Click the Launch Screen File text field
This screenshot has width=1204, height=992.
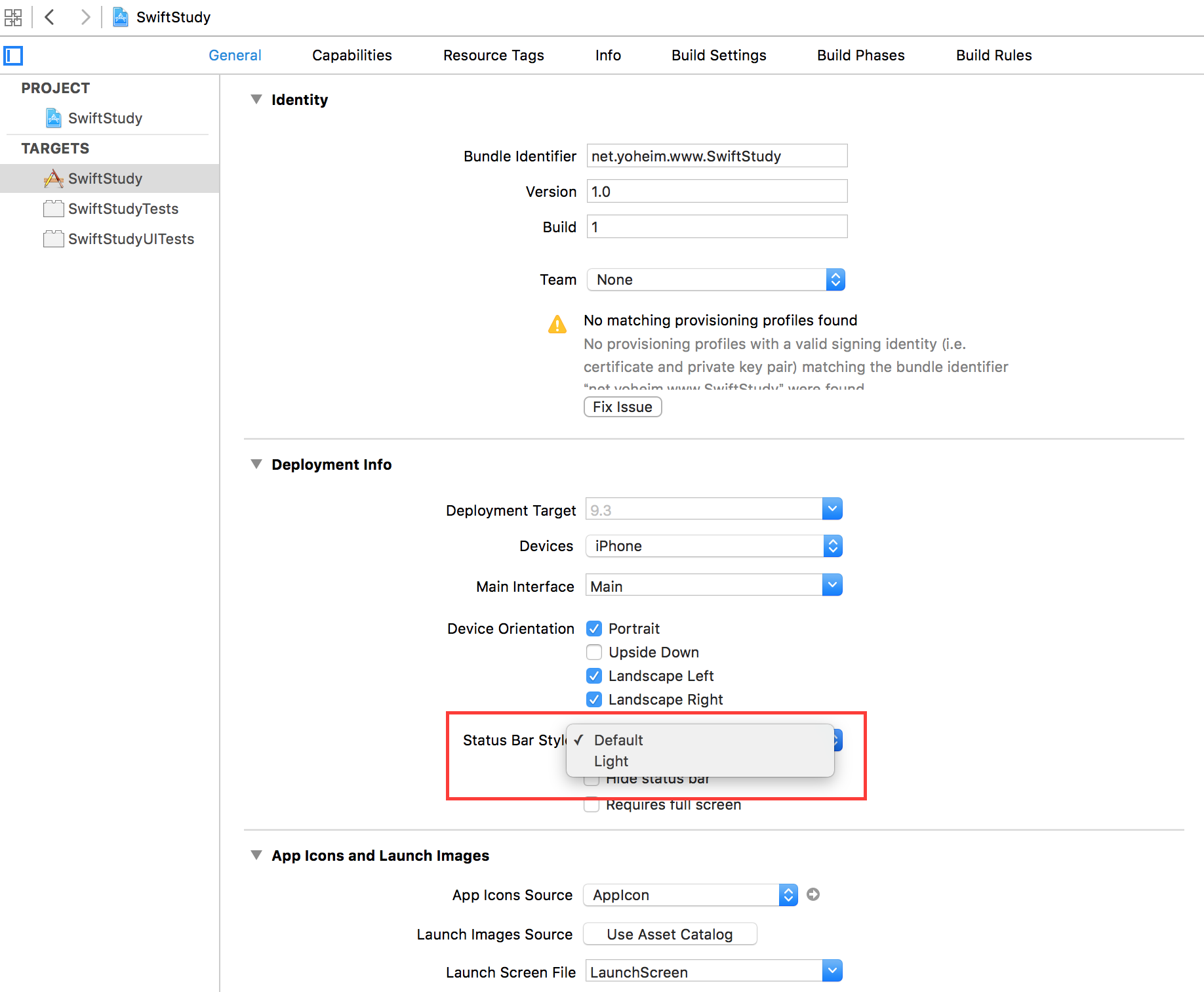[x=704, y=971]
